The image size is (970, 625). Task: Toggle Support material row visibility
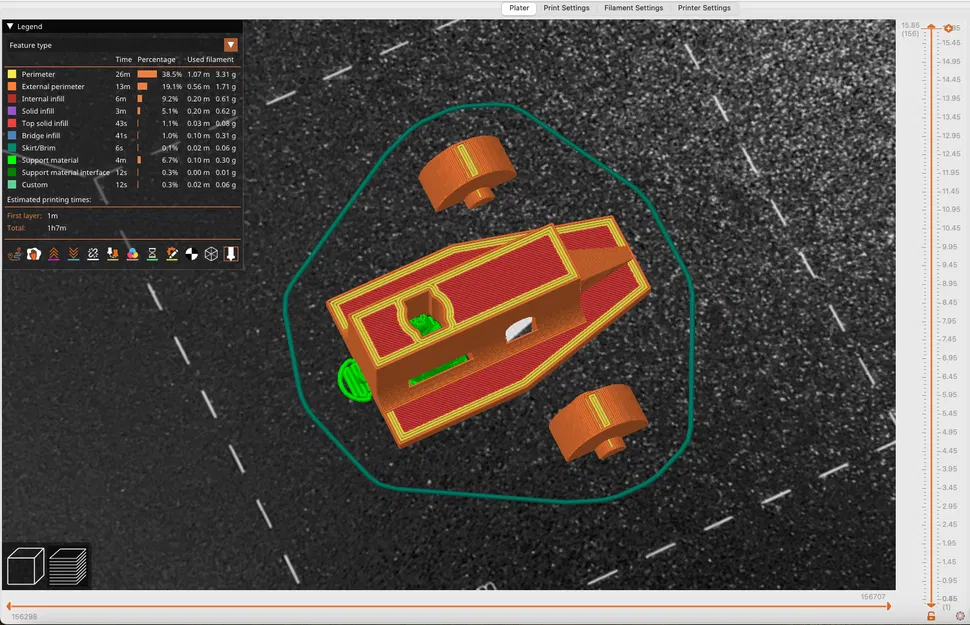(x=122, y=160)
